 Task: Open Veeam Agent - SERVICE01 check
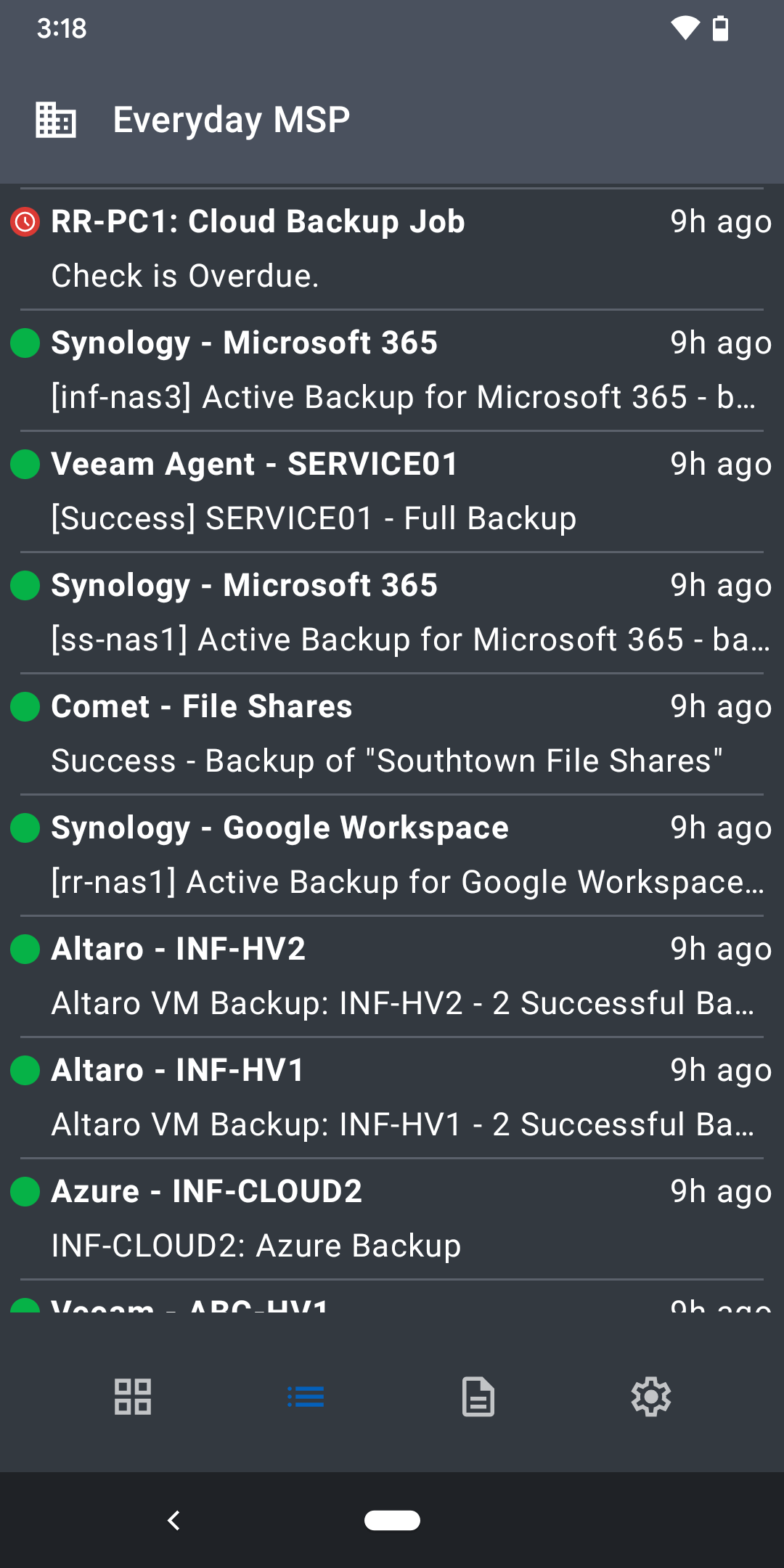[392, 491]
